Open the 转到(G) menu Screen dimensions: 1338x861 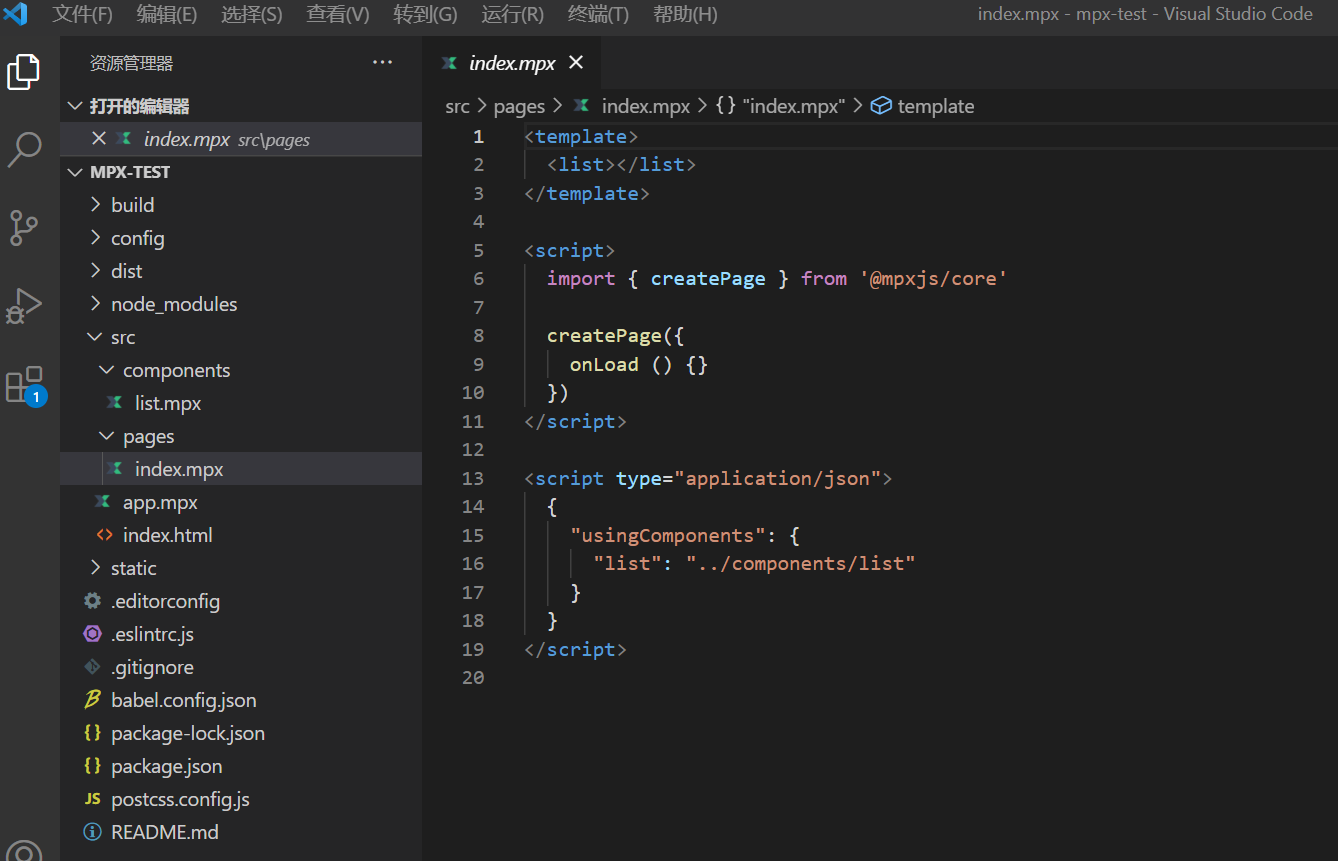pyautogui.click(x=425, y=14)
